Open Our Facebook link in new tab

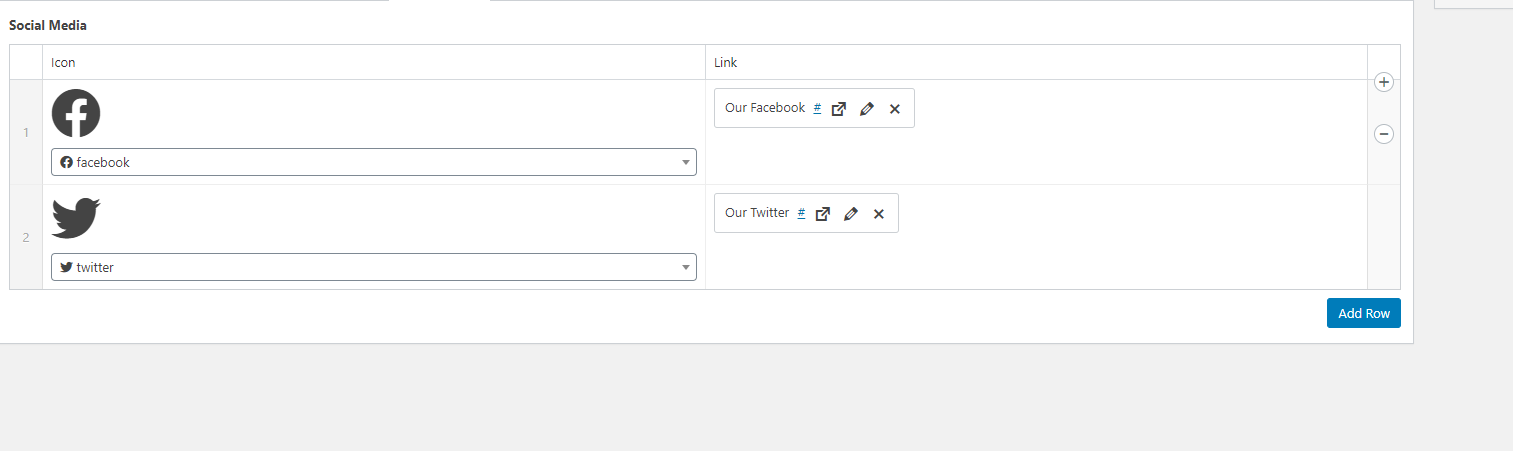click(839, 109)
